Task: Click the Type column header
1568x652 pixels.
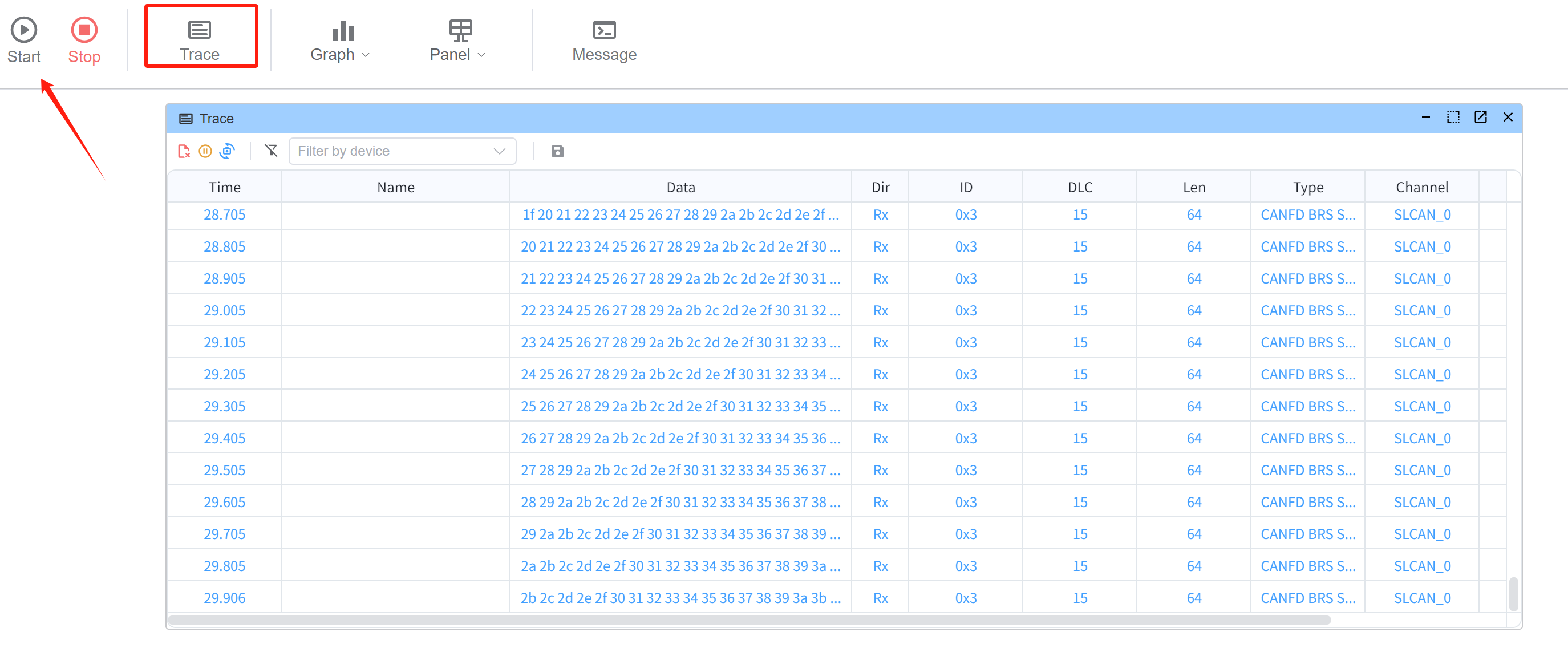Action: coord(1308,187)
